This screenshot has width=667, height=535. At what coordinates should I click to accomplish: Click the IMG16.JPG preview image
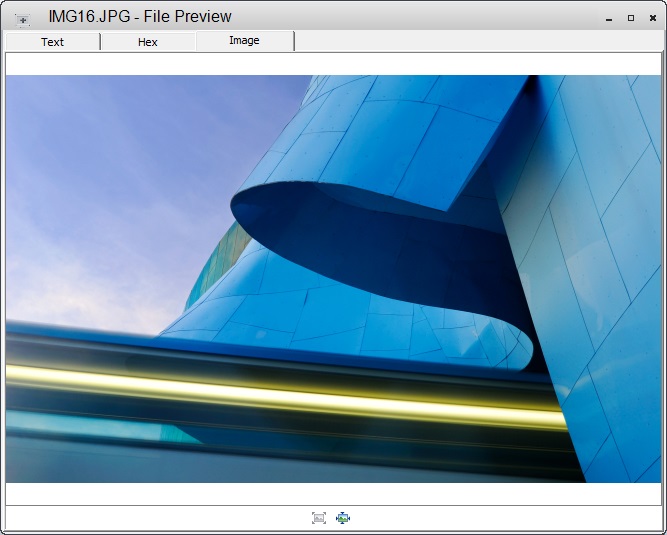click(x=334, y=279)
